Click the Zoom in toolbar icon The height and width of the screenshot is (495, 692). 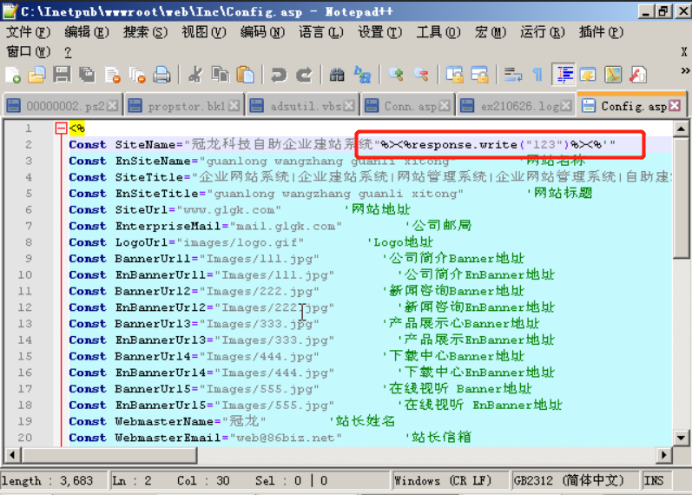pos(396,75)
